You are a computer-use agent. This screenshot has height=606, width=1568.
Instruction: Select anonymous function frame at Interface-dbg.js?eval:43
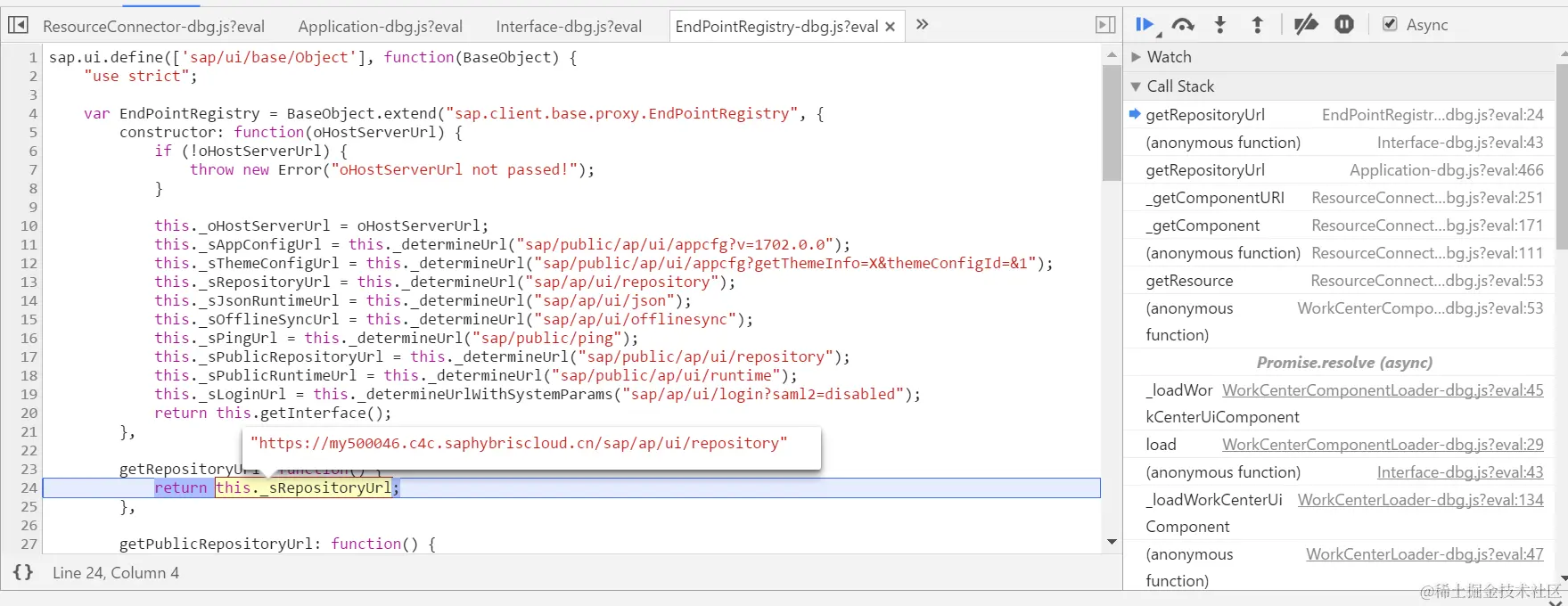(x=1339, y=143)
